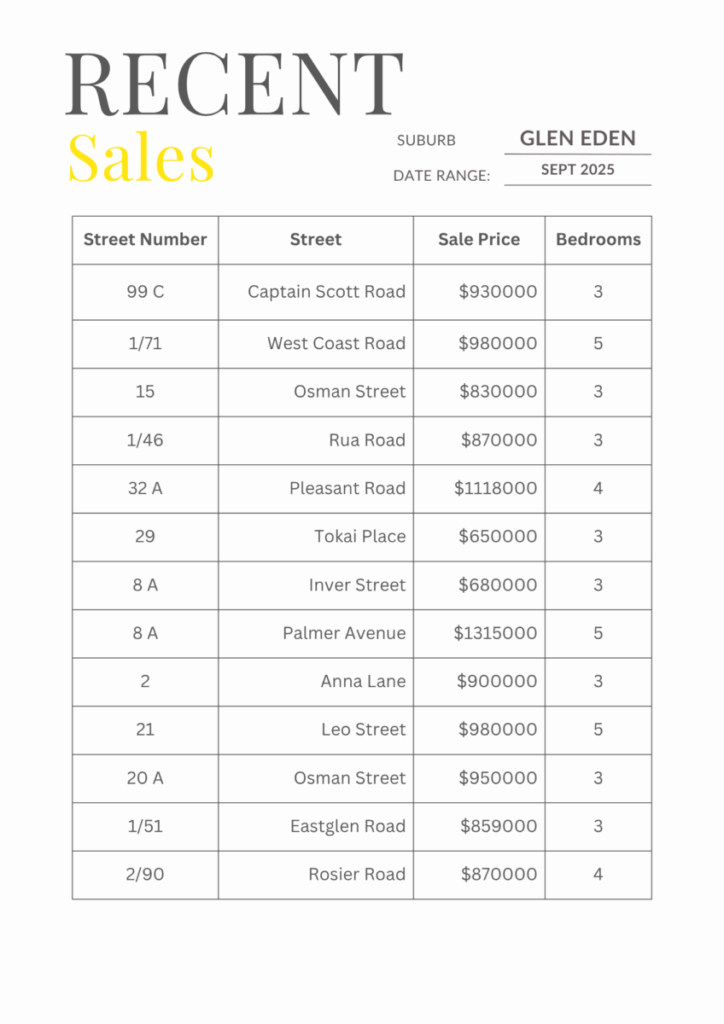Click the $1315000 sale price cell
This screenshot has height=1024, width=724.
click(x=495, y=633)
